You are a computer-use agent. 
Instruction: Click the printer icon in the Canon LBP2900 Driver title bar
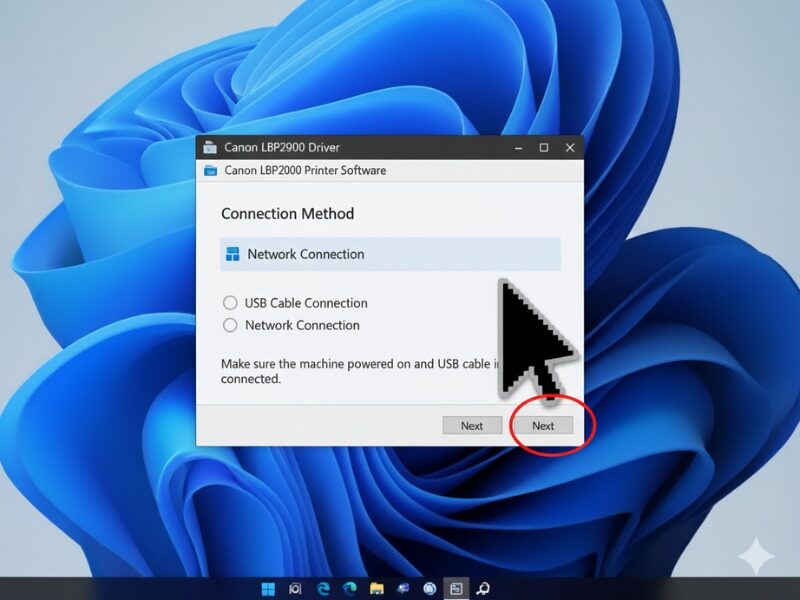coord(210,147)
